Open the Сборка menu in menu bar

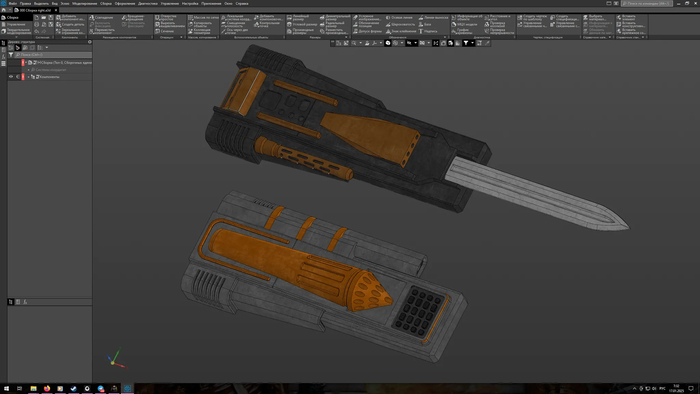pos(106,3)
